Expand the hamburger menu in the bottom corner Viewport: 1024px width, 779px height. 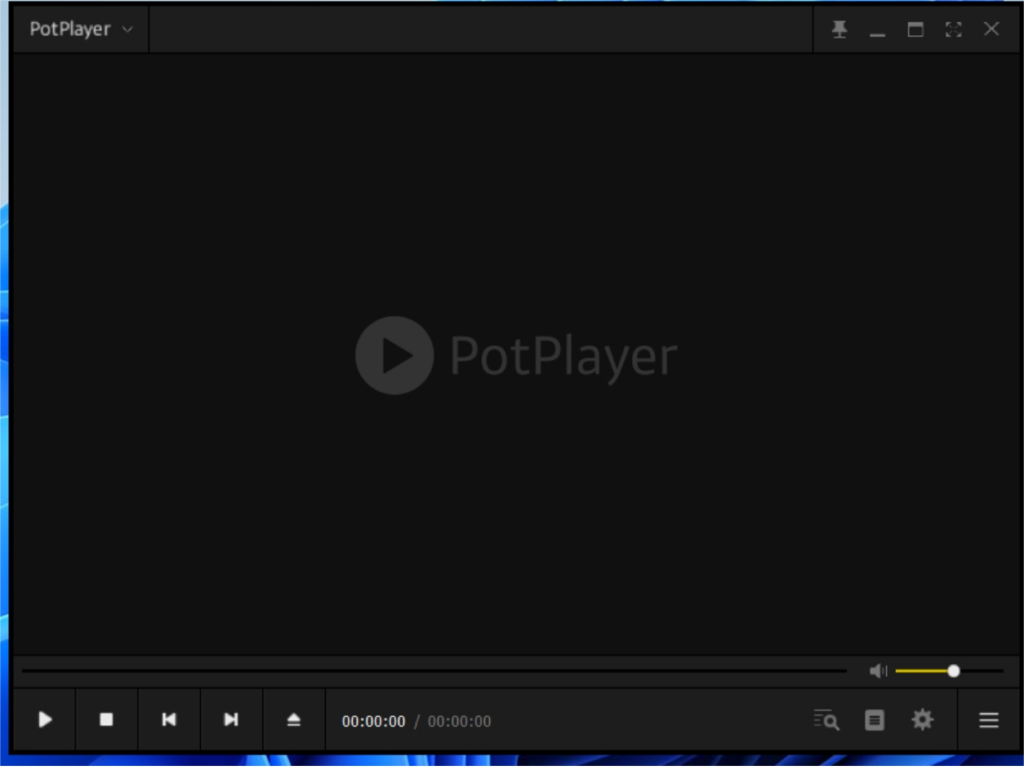988,720
